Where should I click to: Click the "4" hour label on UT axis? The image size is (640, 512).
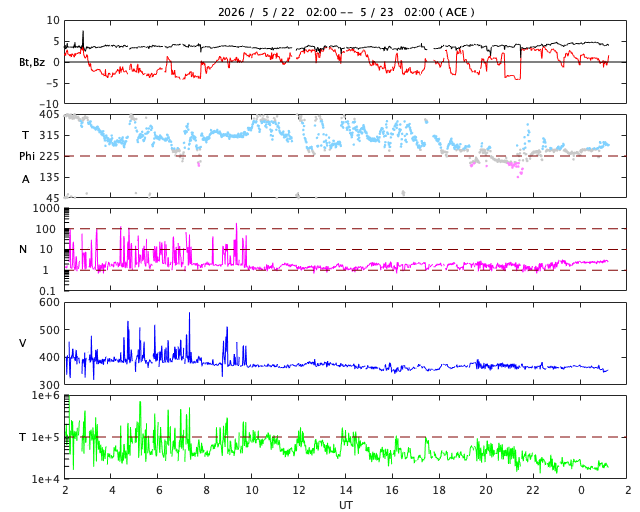pos(112,490)
